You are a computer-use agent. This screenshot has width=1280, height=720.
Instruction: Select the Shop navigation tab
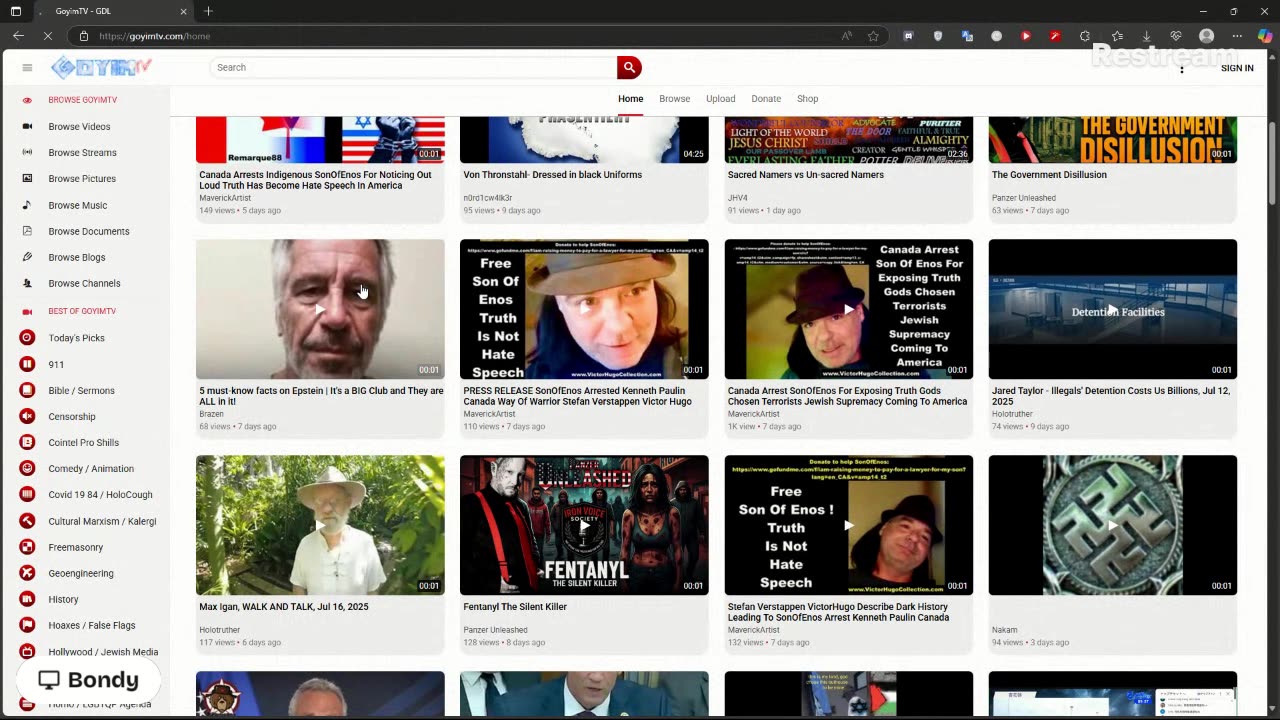point(807,99)
